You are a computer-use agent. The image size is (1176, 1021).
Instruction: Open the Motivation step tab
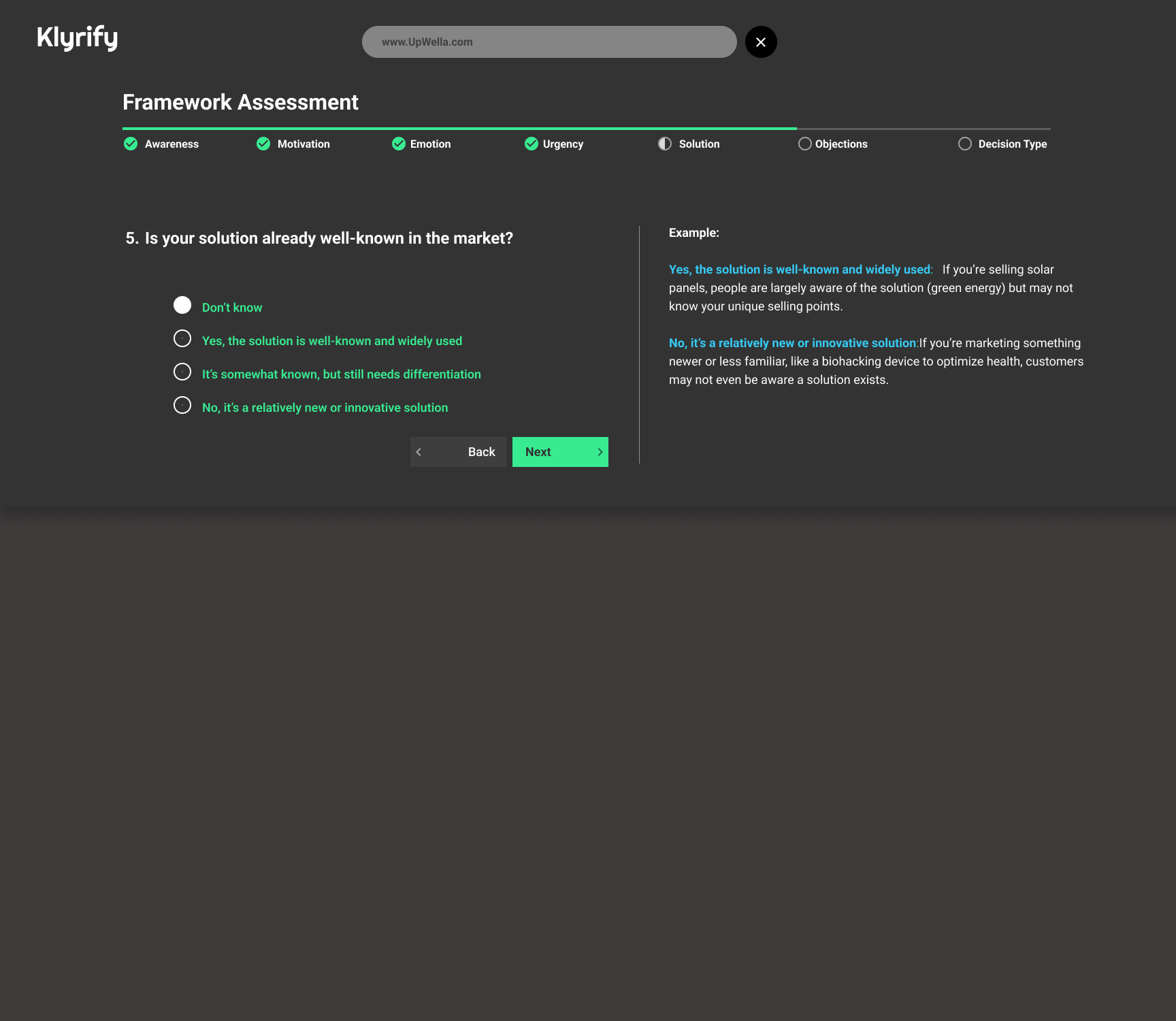click(x=304, y=144)
